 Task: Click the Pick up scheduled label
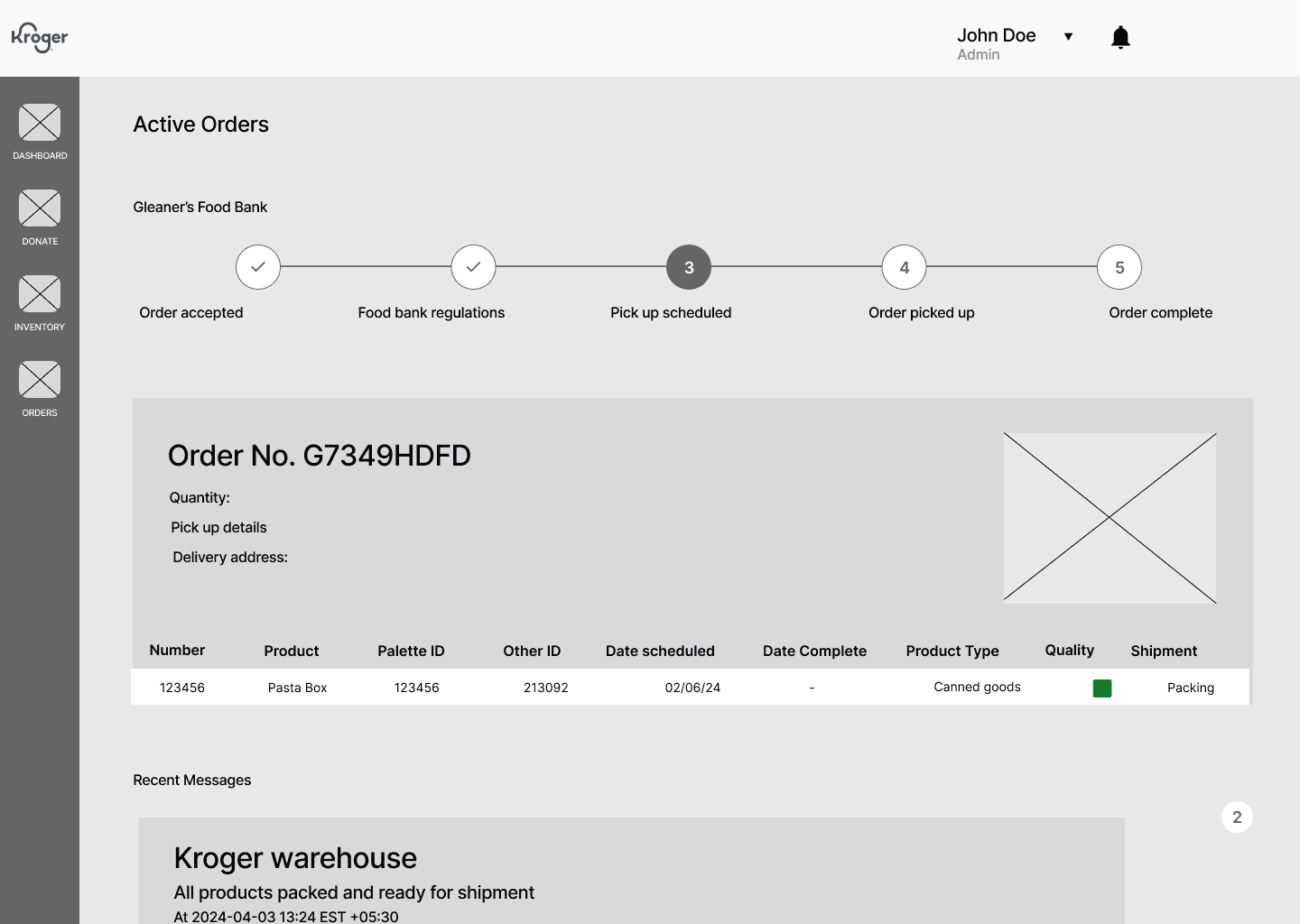(671, 312)
